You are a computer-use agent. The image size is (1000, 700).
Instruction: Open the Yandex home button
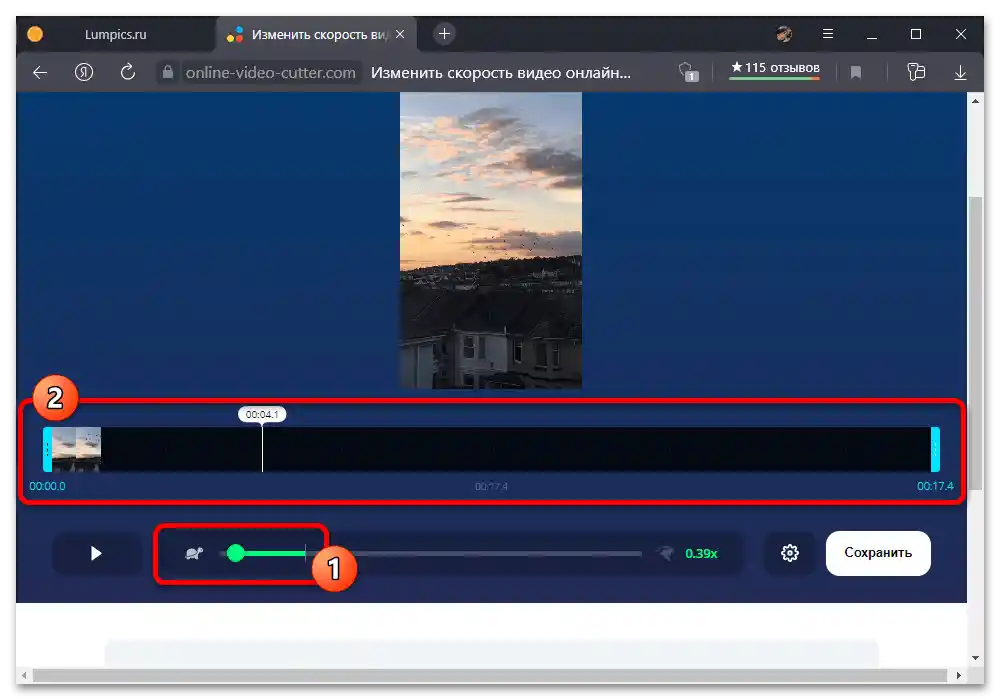click(x=84, y=73)
